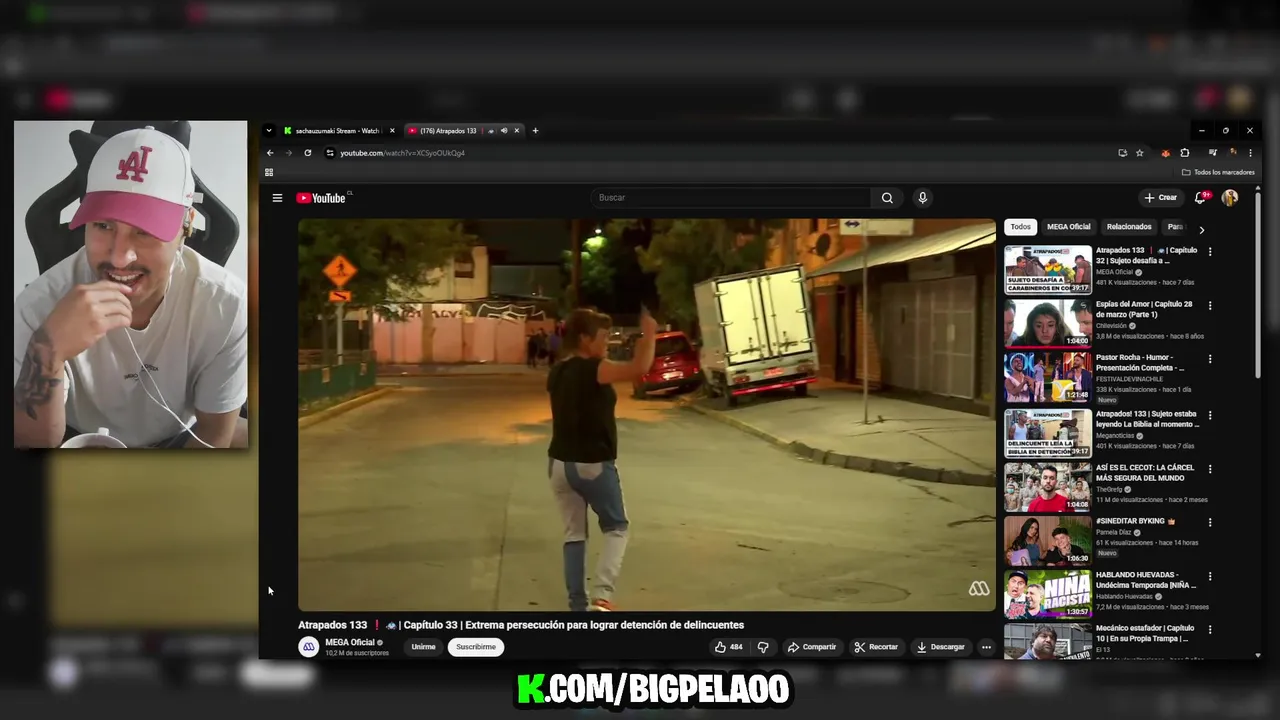Viewport: 1280px width, 720px height.
Task: Click the Suscribirme button
Action: coord(476,647)
